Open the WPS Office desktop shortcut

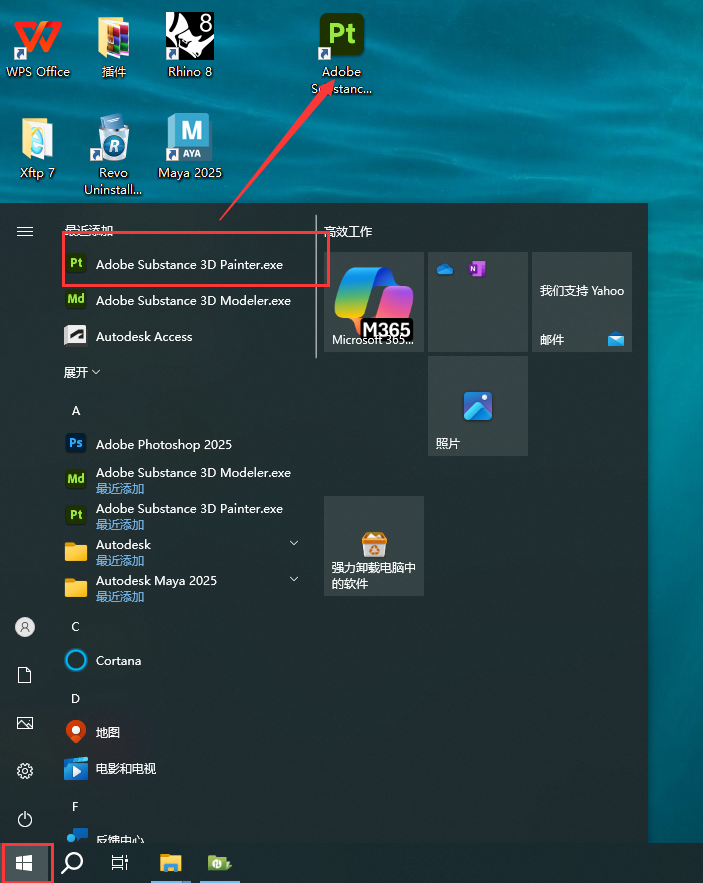(x=38, y=48)
